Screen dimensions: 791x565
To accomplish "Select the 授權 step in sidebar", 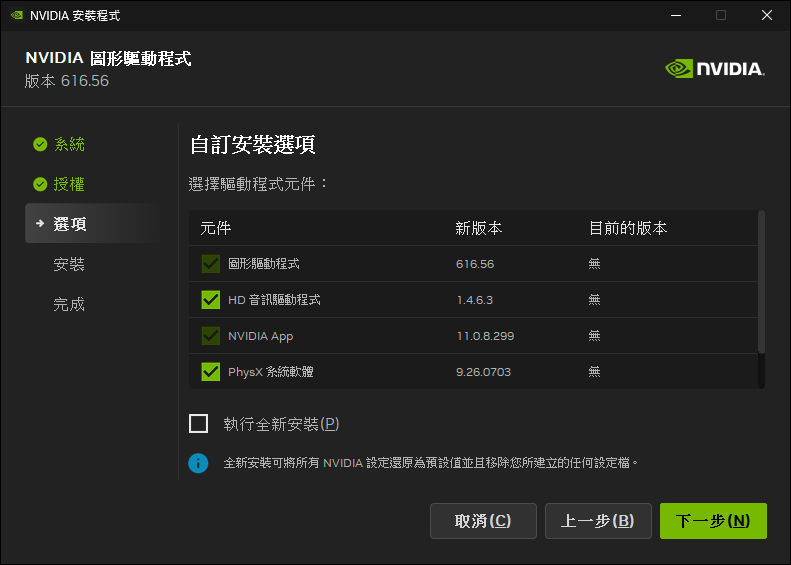I will pos(69,184).
